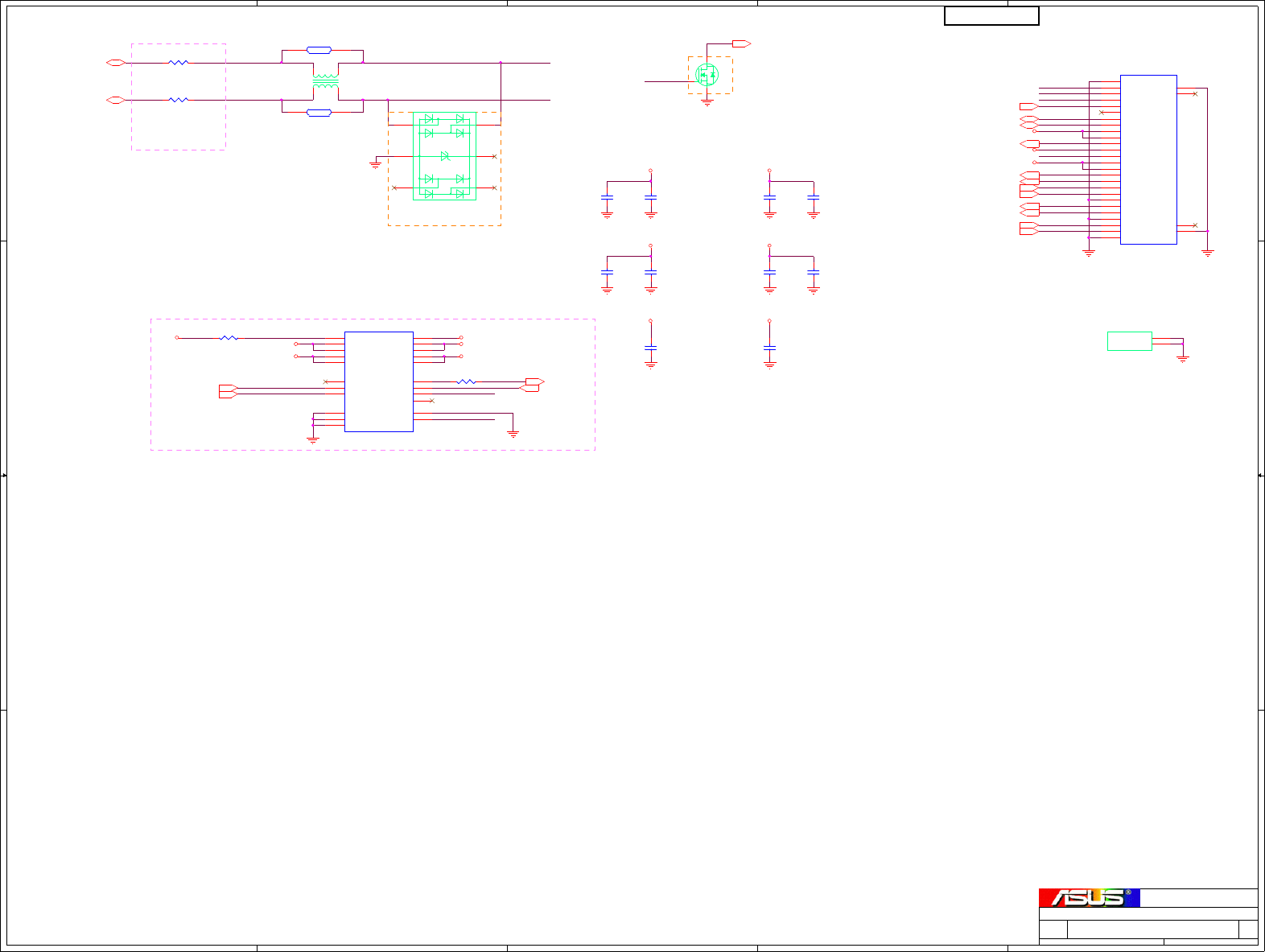The width and height of the screenshot is (1265, 952).
Task: Select the green diode array package
Action: (444, 156)
